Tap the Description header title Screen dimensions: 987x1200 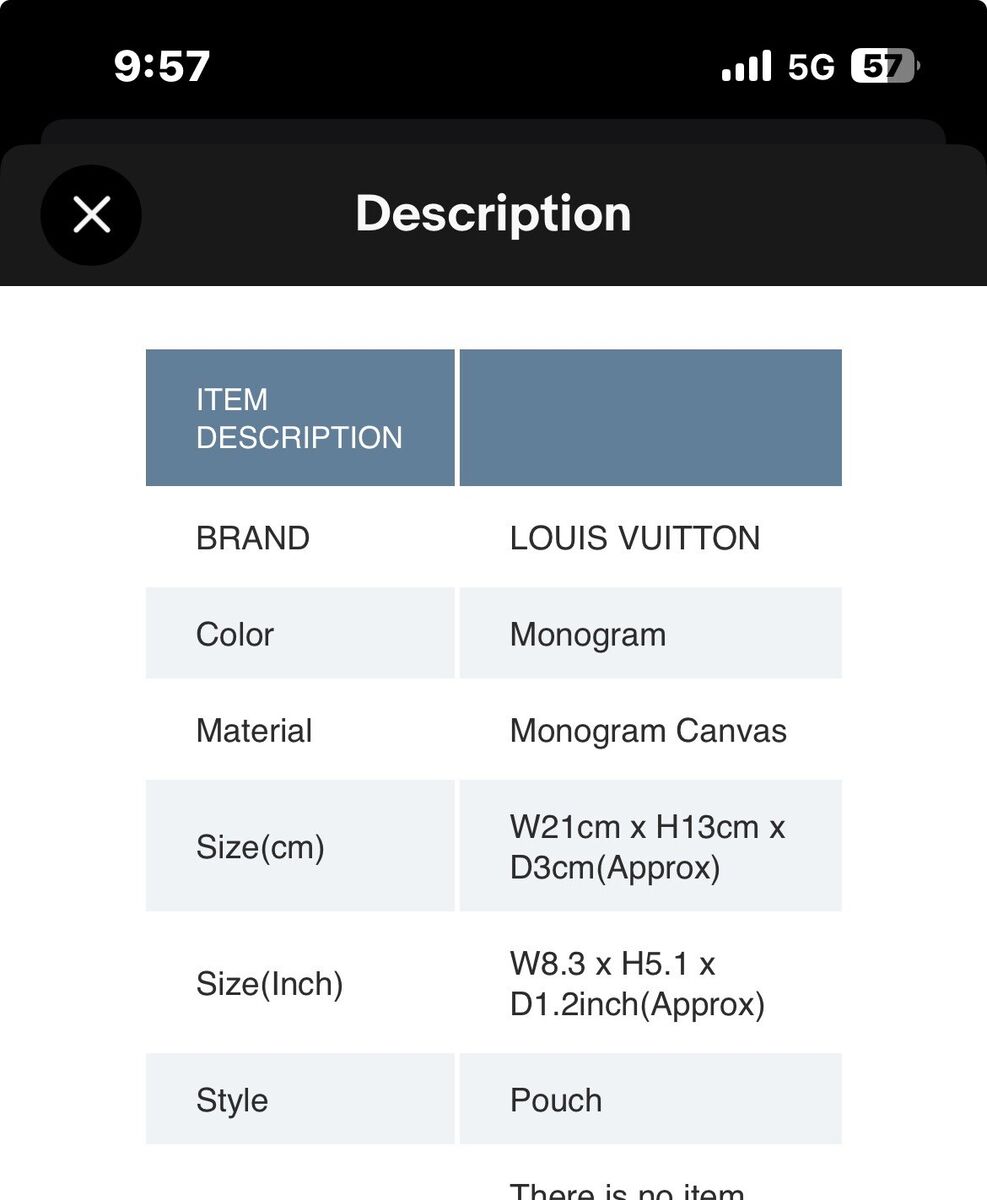[493, 213]
